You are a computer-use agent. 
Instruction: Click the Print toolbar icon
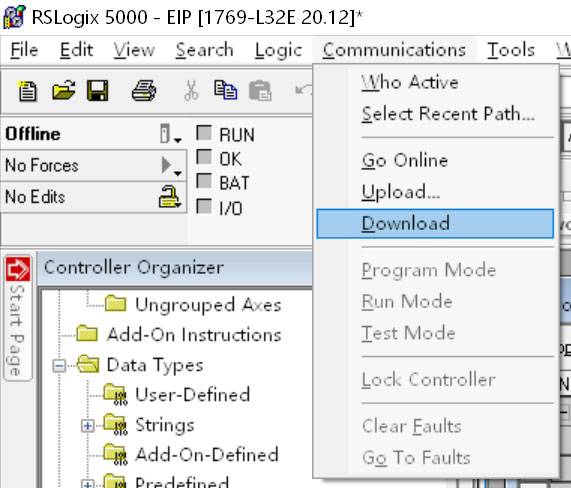(144, 91)
